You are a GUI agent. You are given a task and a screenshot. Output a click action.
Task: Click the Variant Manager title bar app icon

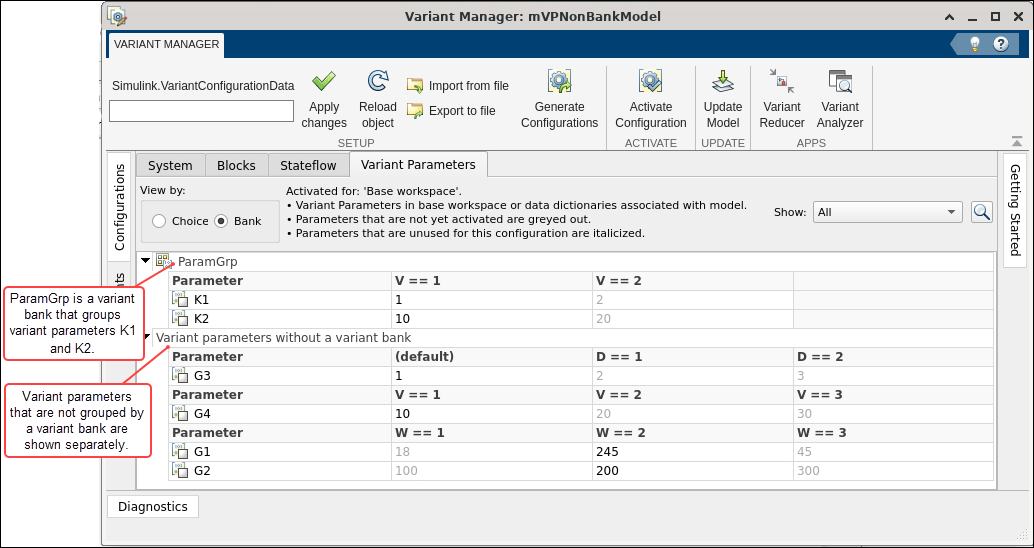tap(117, 16)
